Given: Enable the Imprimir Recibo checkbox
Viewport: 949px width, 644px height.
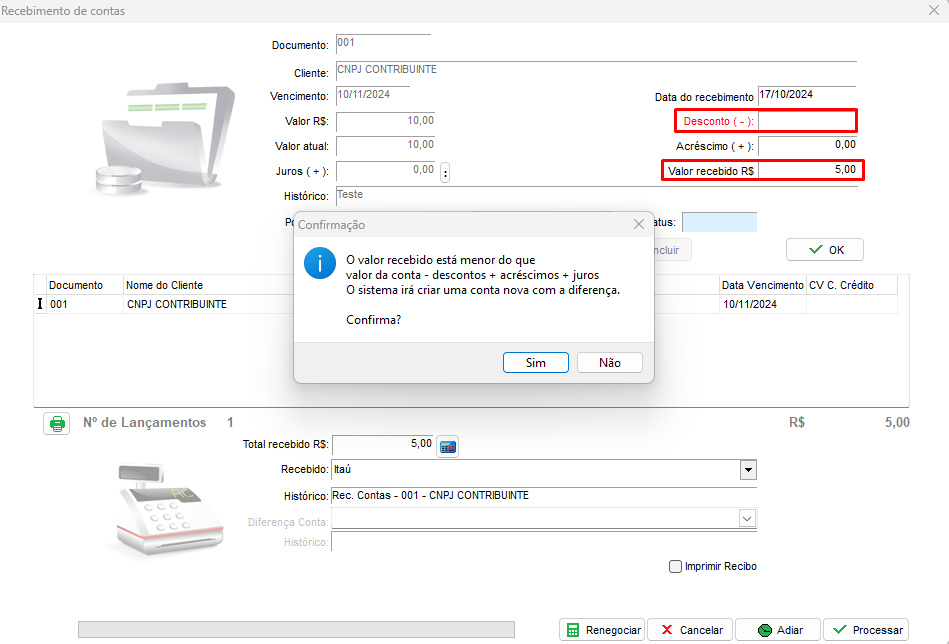Looking at the screenshot, I should [x=675, y=567].
